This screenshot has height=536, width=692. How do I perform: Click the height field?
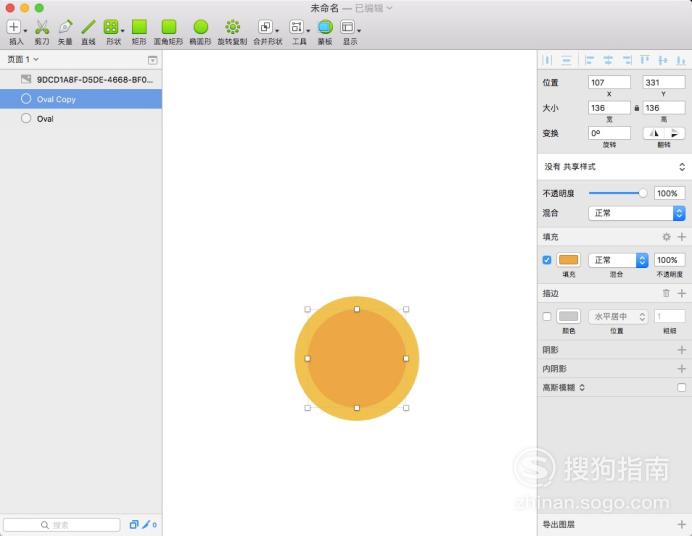click(x=664, y=108)
